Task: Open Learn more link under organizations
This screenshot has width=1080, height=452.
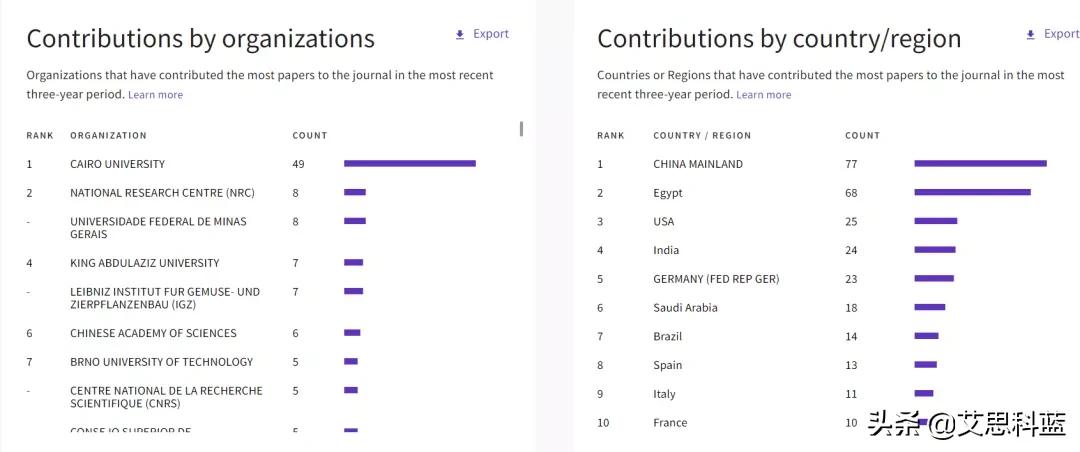Action: (155, 95)
